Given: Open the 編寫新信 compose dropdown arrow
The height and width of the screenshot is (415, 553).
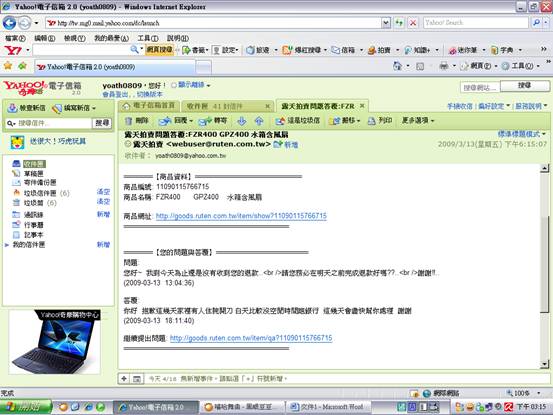Looking at the screenshot, I should click(x=94, y=108).
